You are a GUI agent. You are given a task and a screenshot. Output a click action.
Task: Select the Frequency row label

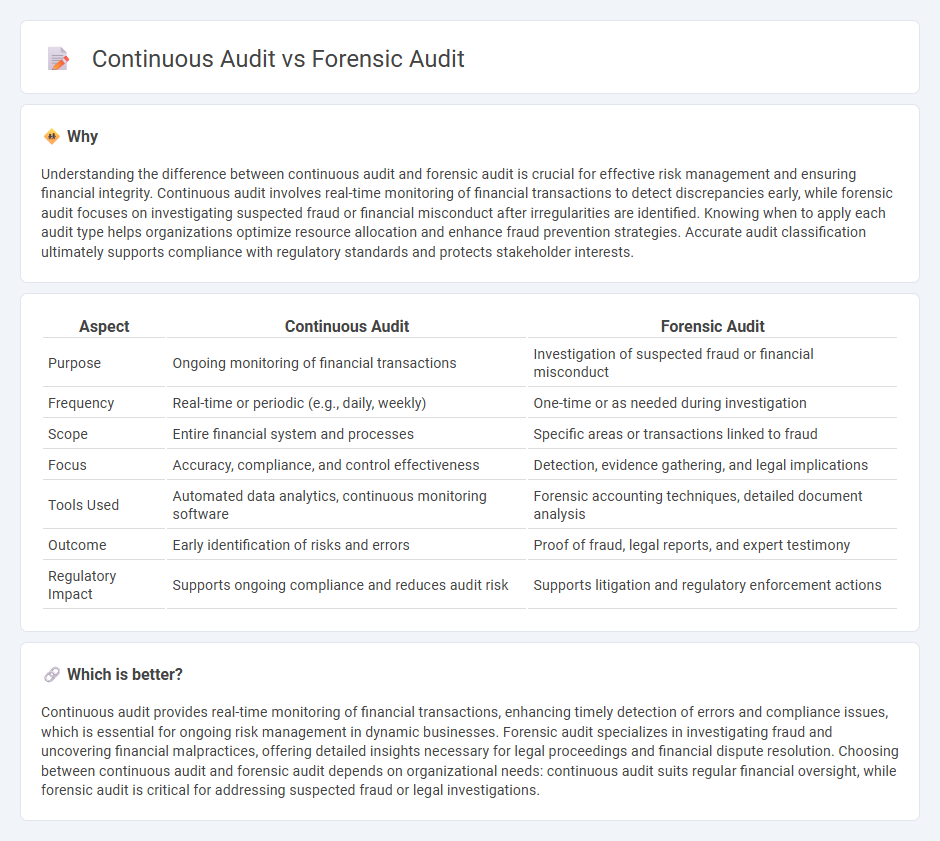tap(81, 403)
